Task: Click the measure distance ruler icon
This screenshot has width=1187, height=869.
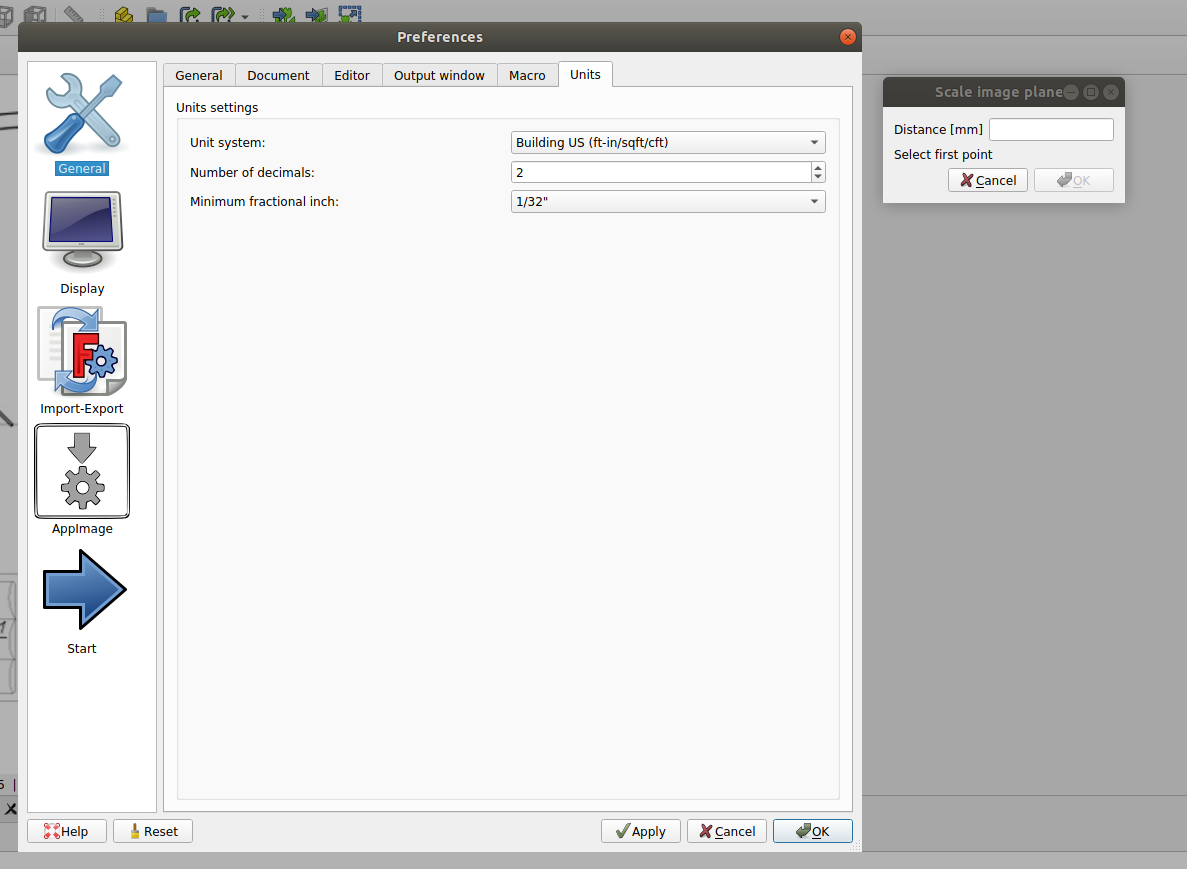Action: [x=74, y=15]
